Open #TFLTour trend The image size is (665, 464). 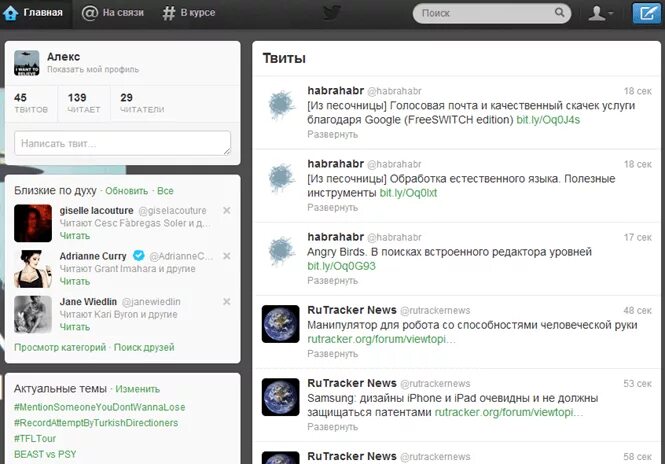click(35, 439)
